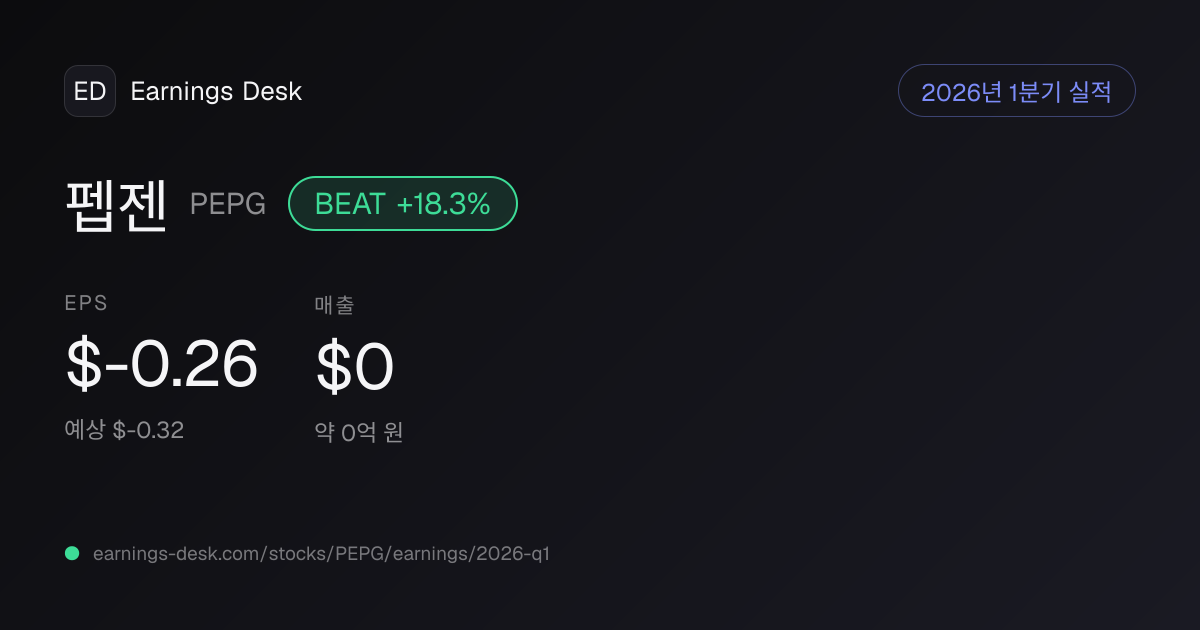Viewport: 1200px width, 630px height.
Task: Click the 매출 revenue label
Action: click(x=334, y=305)
